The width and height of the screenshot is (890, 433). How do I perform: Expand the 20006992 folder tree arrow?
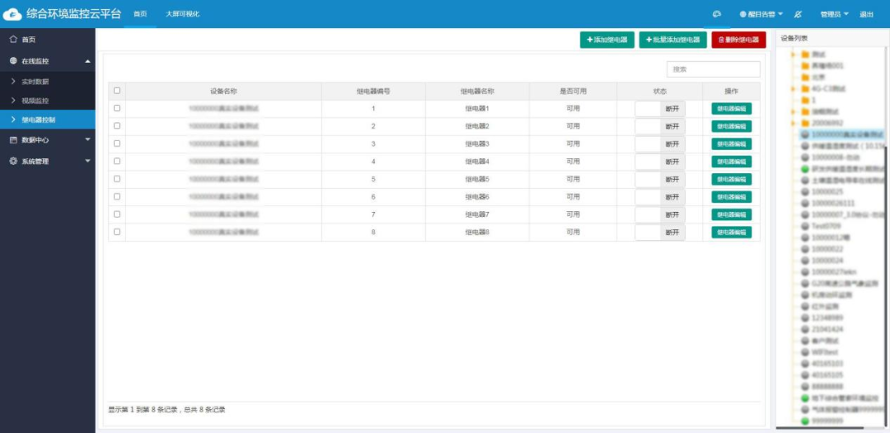coord(793,123)
